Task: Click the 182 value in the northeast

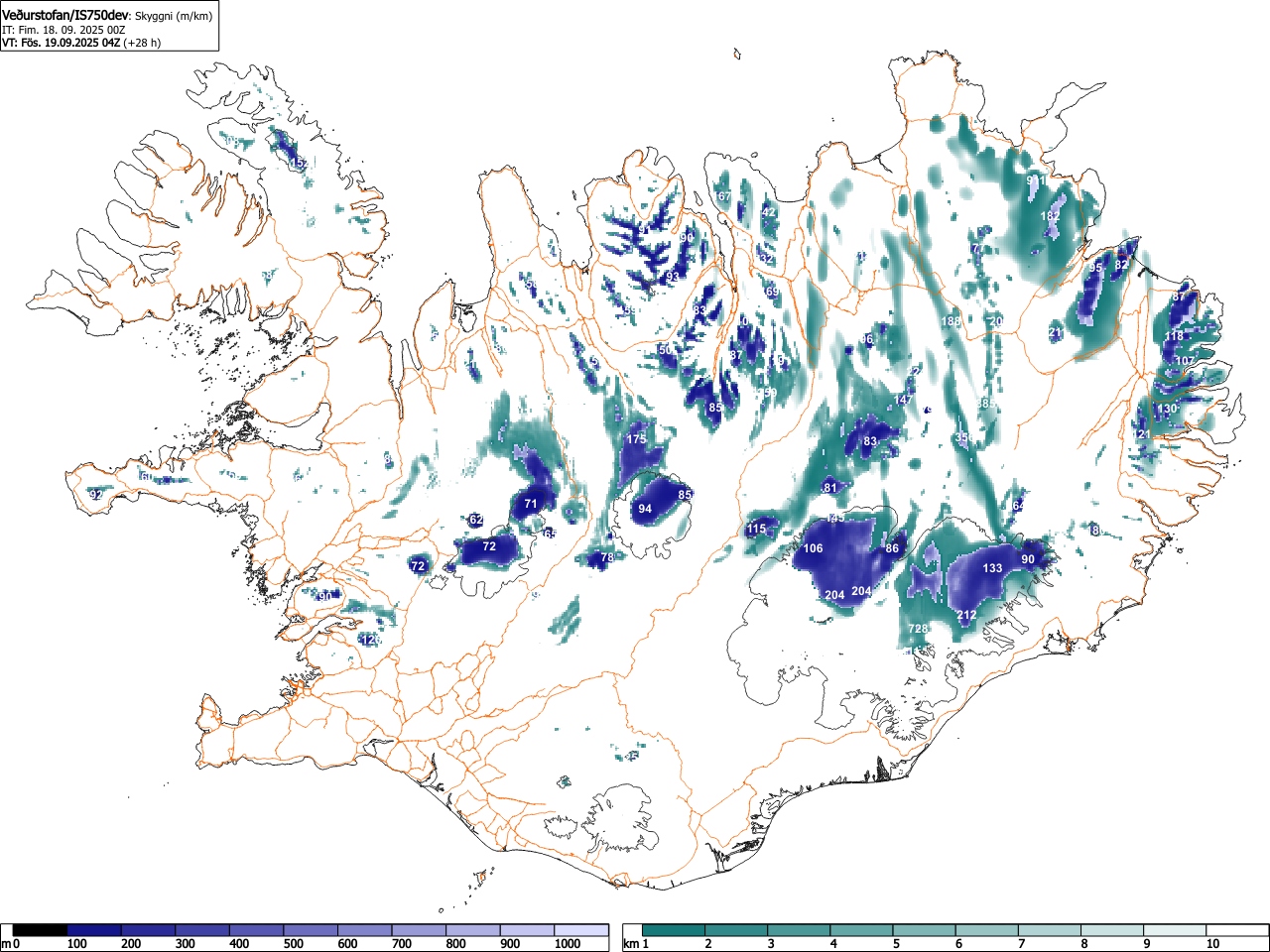Action: tap(1051, 216)
